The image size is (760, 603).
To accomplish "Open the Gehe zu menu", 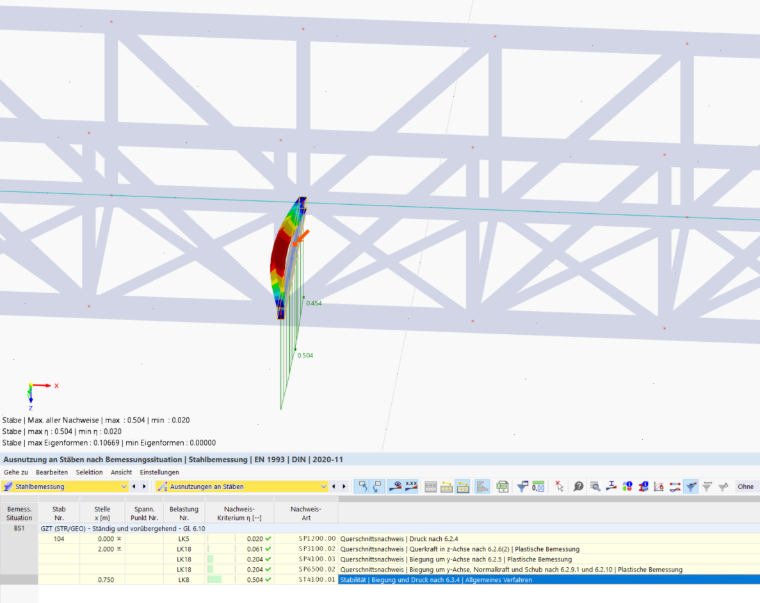I will [16, 472].
